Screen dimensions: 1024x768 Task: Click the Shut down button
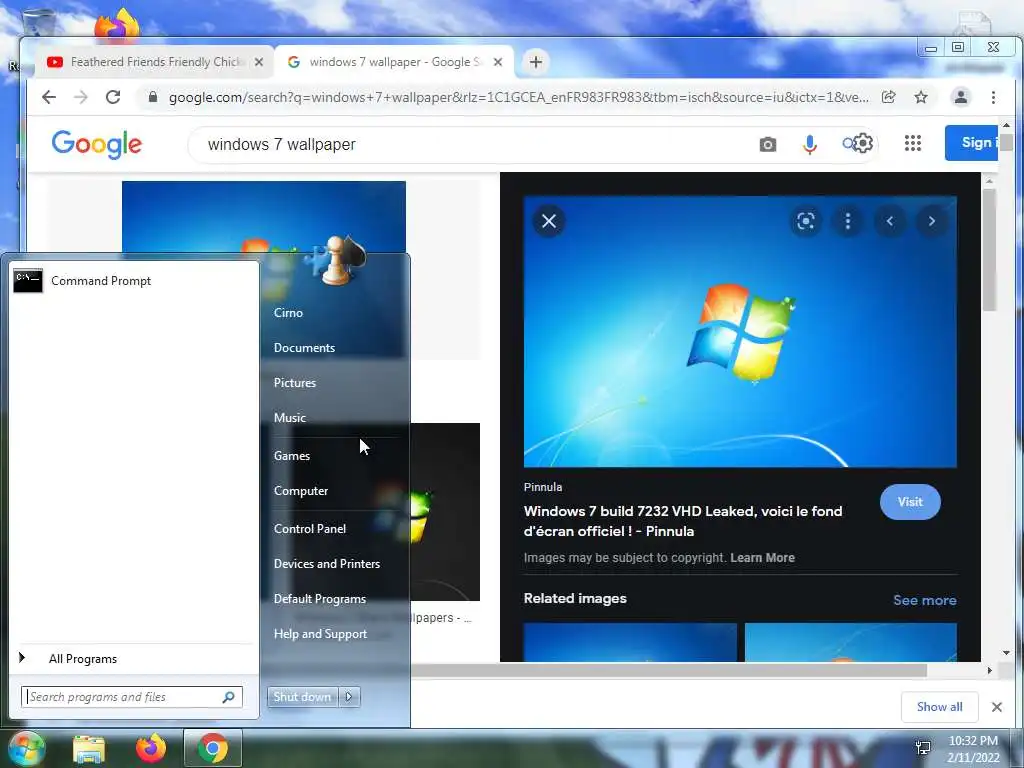(x=302, y=697)
